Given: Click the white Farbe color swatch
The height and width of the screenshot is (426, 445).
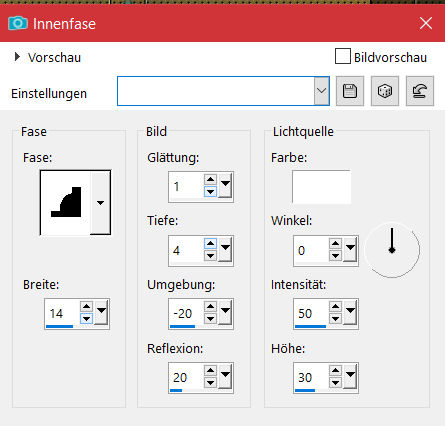Looking at the screenshot, I should click(321, 187).
